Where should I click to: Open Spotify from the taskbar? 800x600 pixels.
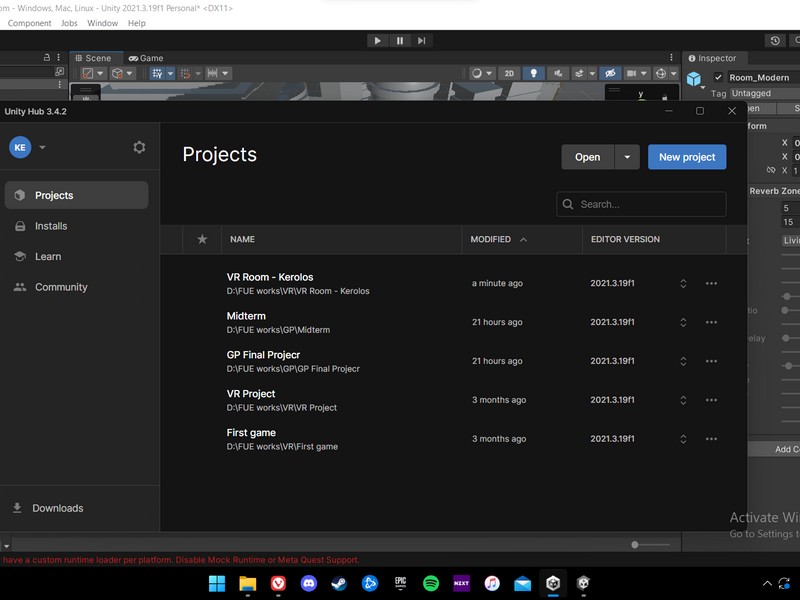431,583
